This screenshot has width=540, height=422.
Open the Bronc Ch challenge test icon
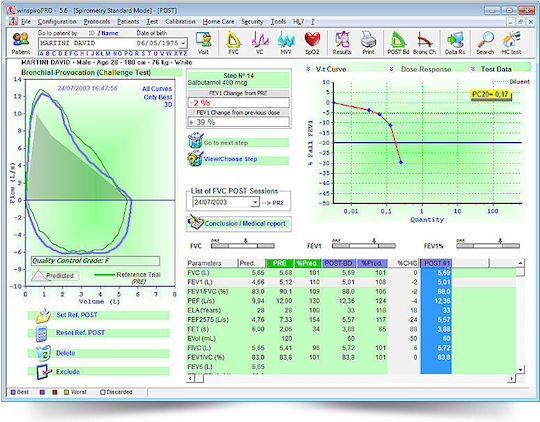coord(424,43)
